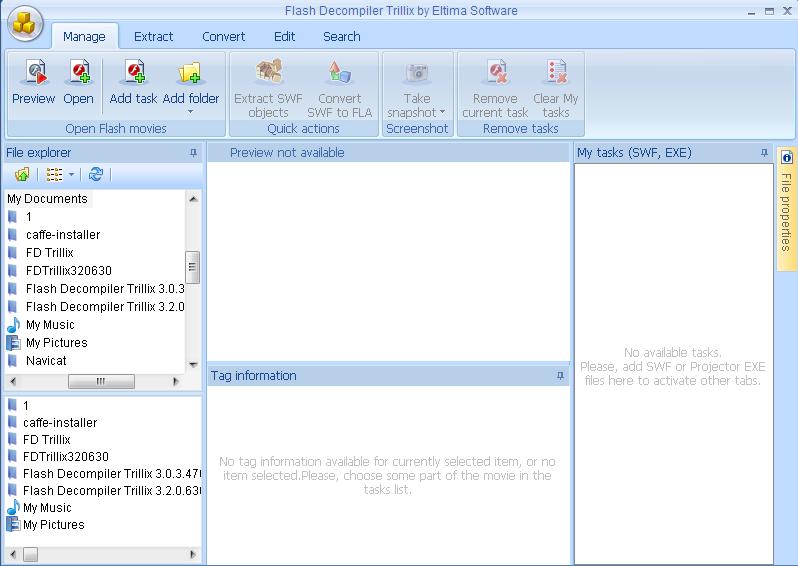Expand the Take snapshot dropdown arrow
The image size is (798, 566).
coord(442,112)
